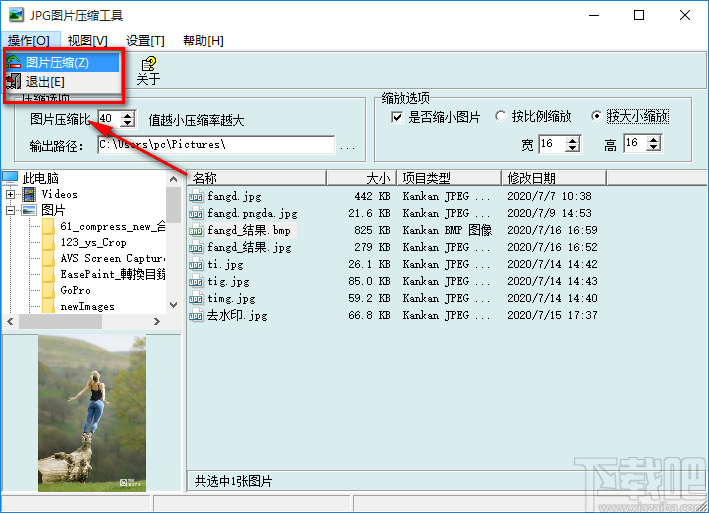The height and width of the screenshot is (513, 709).
Task: Click the 图片 folder icon in tree
Action: point(29,210)
